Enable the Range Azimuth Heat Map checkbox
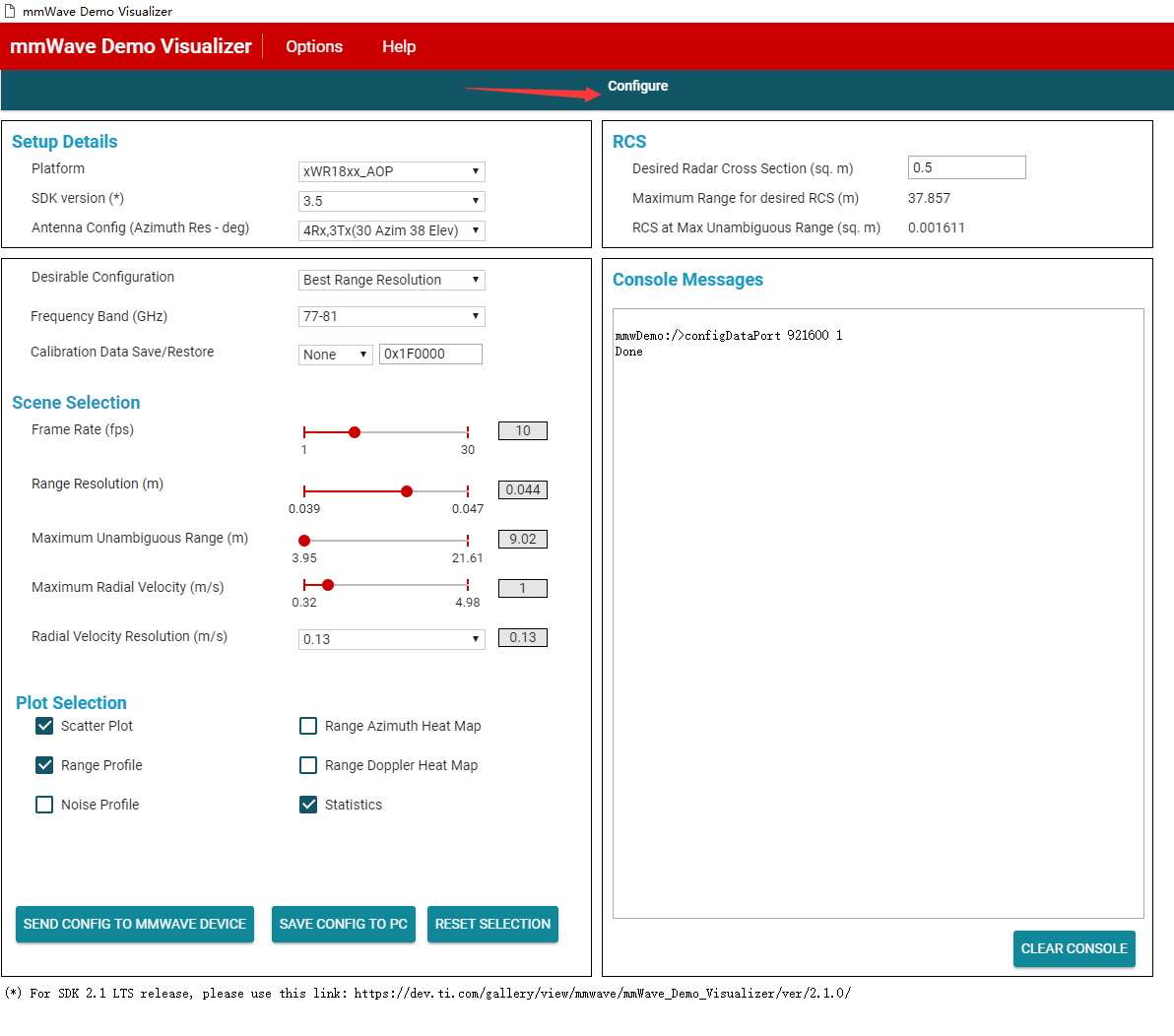The image size is (1174, 1036). pos(307,726)
